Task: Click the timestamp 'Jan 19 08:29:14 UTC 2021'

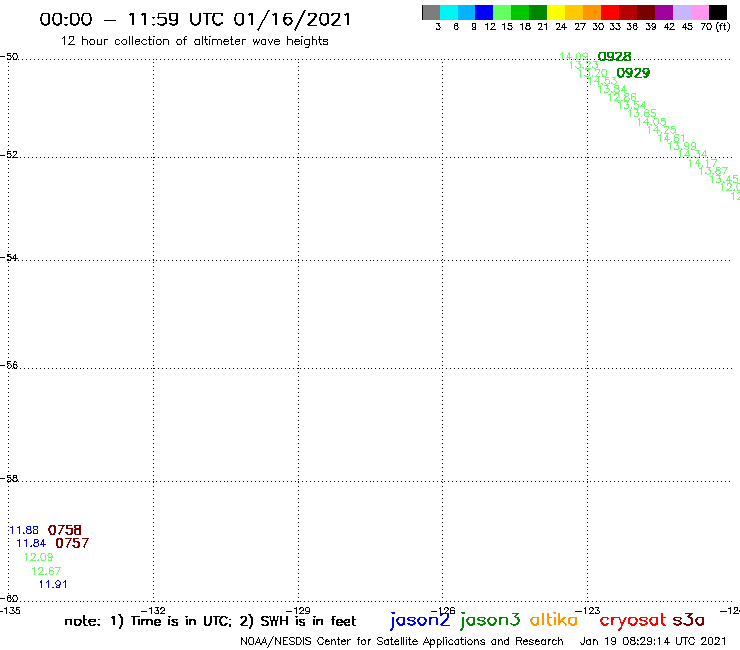Action: (x=653, y=641)
